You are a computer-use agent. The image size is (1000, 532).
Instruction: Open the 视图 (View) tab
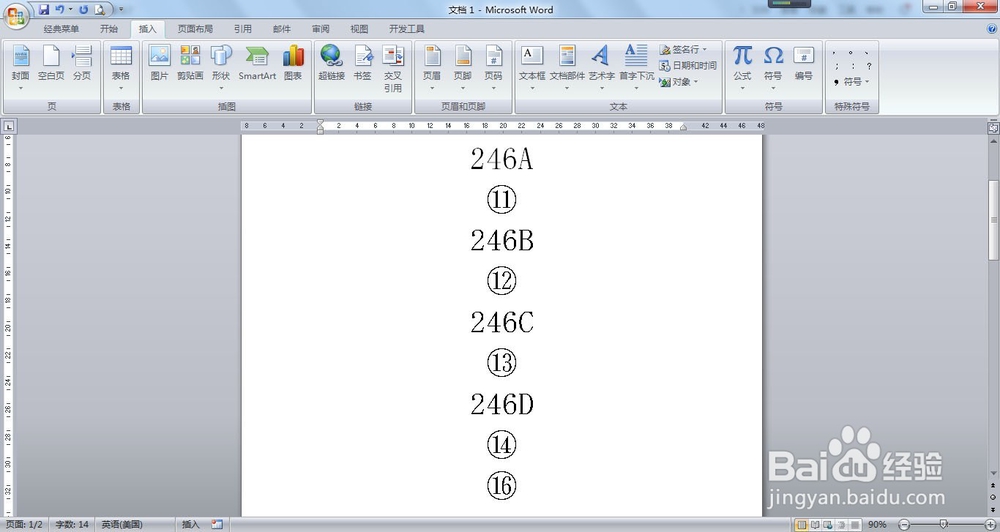[x=359, y=29]
